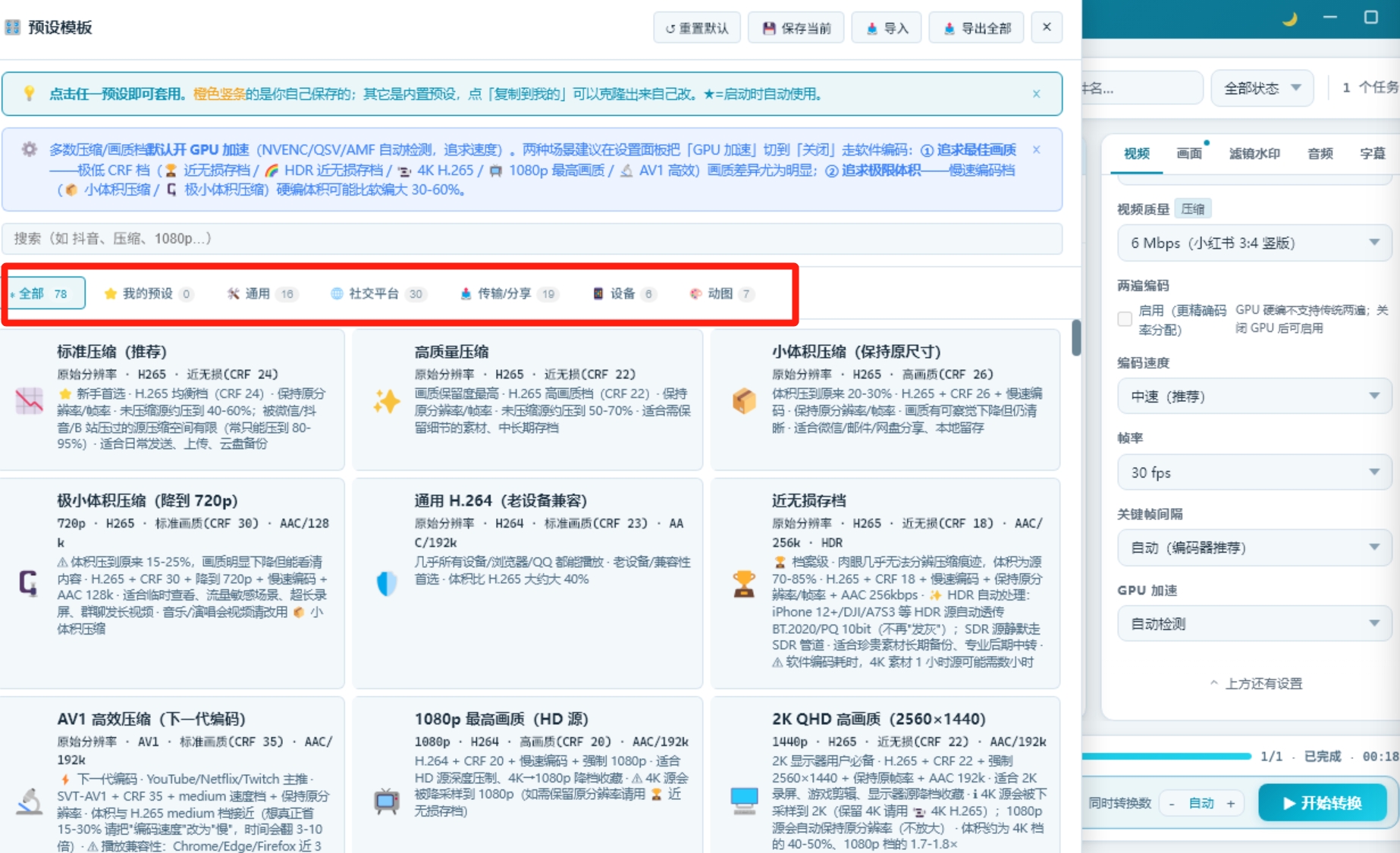Click the 1 个任务 counter text
The width and height of the screenshot is (1400, 853).
pyautogui.click(x=1370, y=88)
